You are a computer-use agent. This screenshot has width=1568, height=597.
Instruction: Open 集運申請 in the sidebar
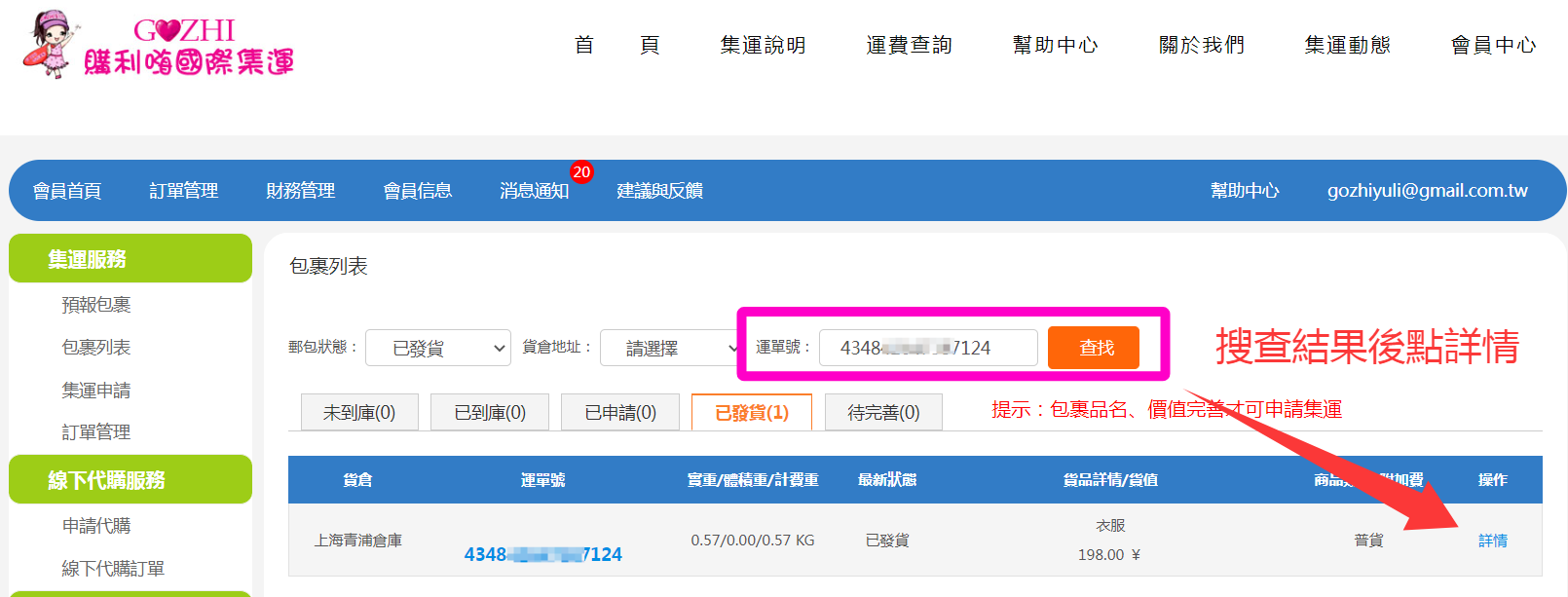click(x=96, y=391)
